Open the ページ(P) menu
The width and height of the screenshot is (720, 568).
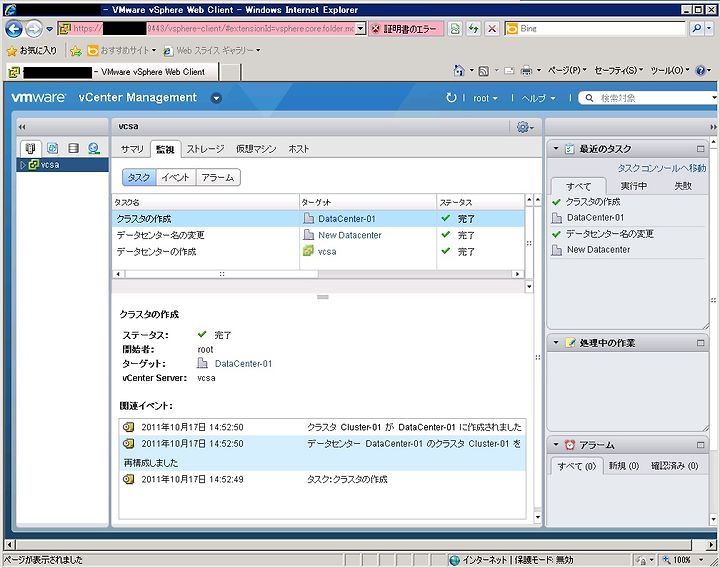[567, 70]
